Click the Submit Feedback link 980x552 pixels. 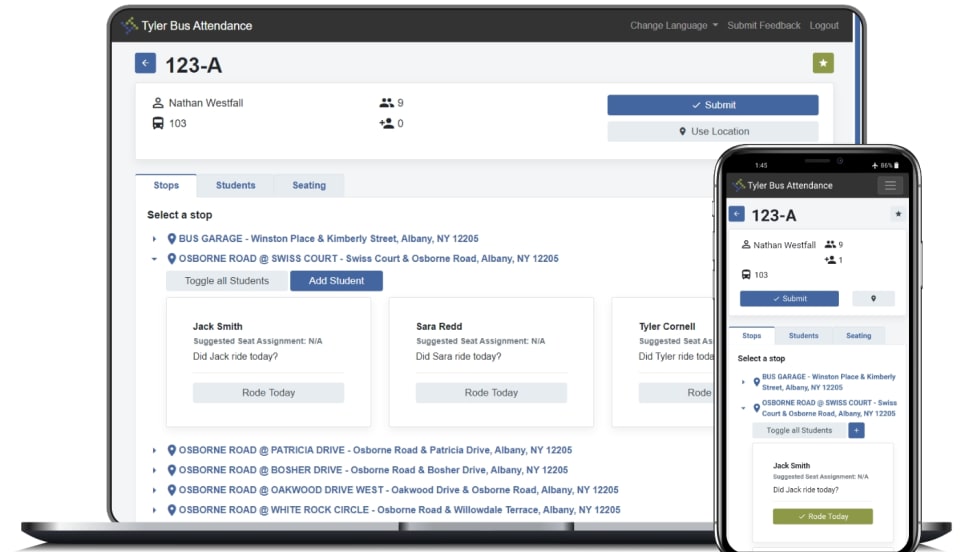click(764, 25)
